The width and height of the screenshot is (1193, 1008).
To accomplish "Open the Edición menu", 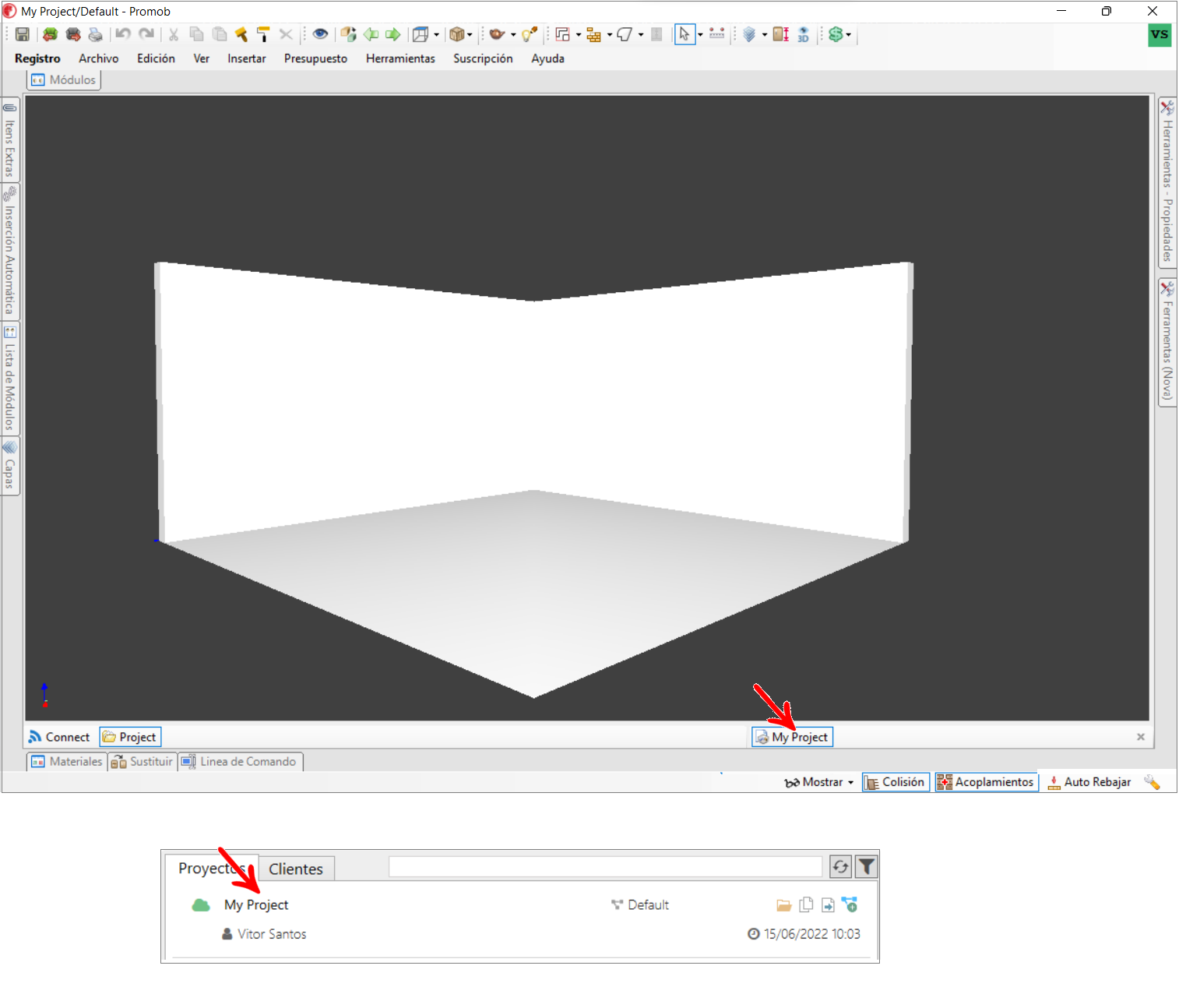I will tap(156, 58).
